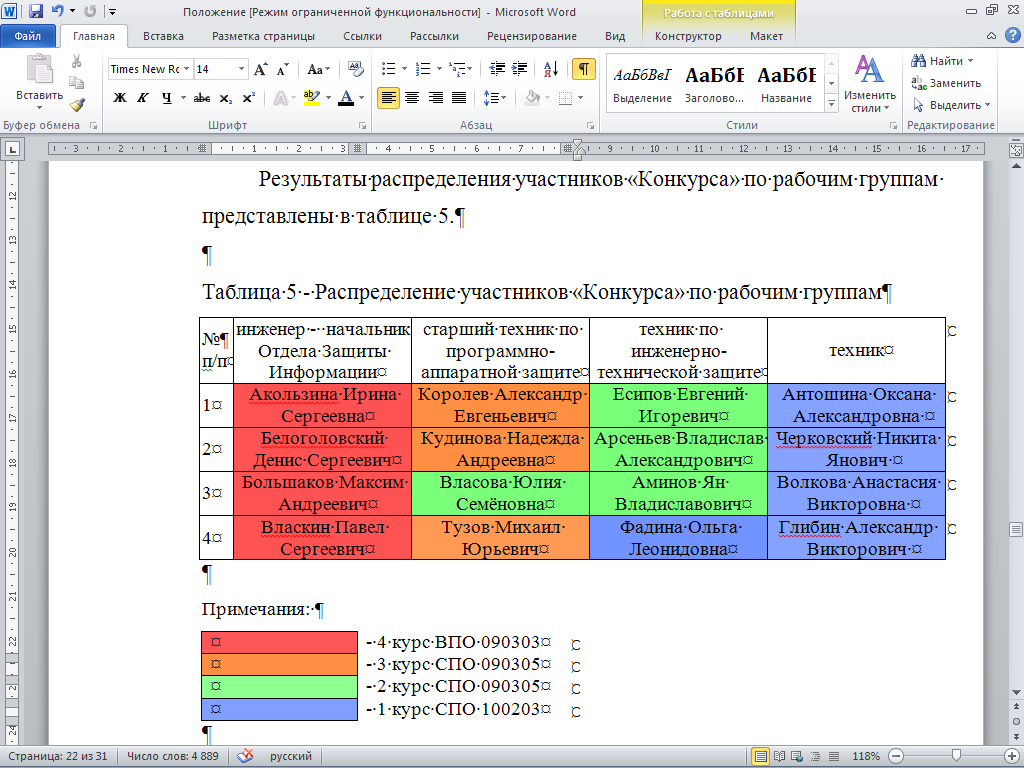Switch to the Разметка страницы tab
This screenshot has width=1024, height=768.
click(x=263, y=36)
